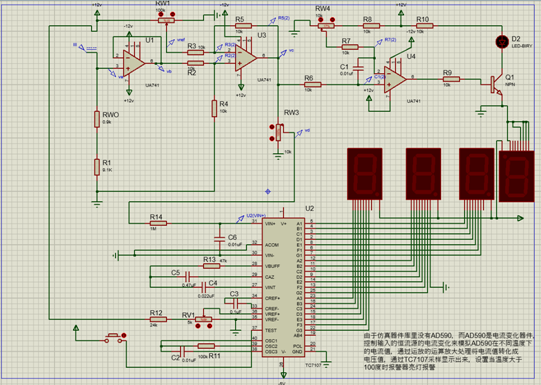Select resistor R1 9.1K

97,167
